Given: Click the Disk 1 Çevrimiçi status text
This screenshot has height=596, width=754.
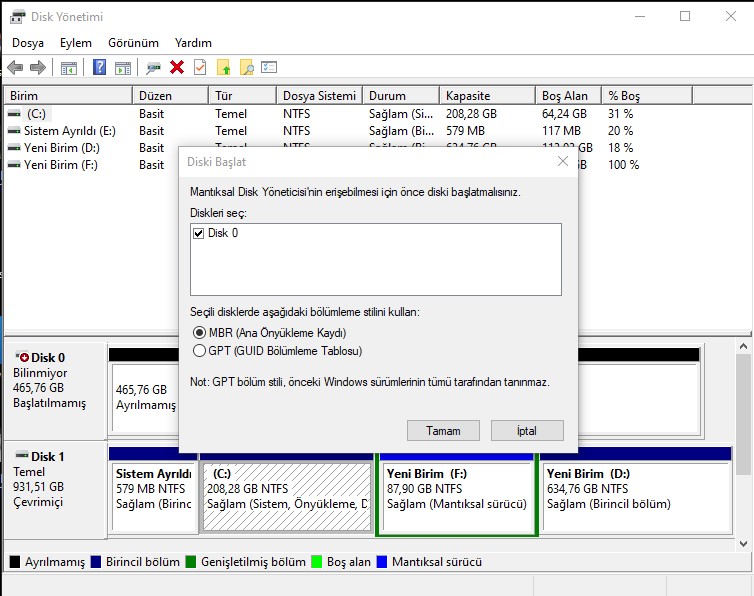Looking at the screenshot, I should (x=38, y=502).
